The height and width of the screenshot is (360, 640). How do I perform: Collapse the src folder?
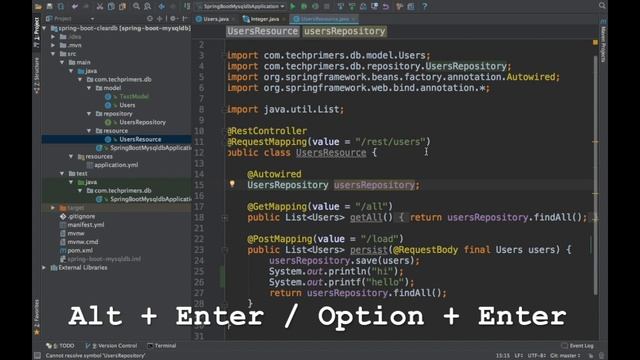pos(53,54)
